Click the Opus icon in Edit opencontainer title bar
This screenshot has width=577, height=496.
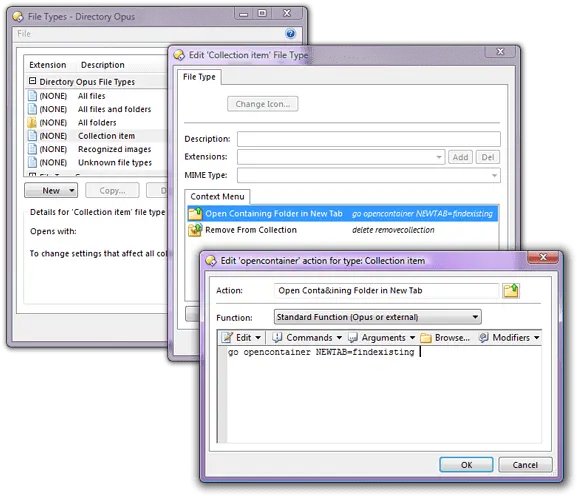coord(211,261)
